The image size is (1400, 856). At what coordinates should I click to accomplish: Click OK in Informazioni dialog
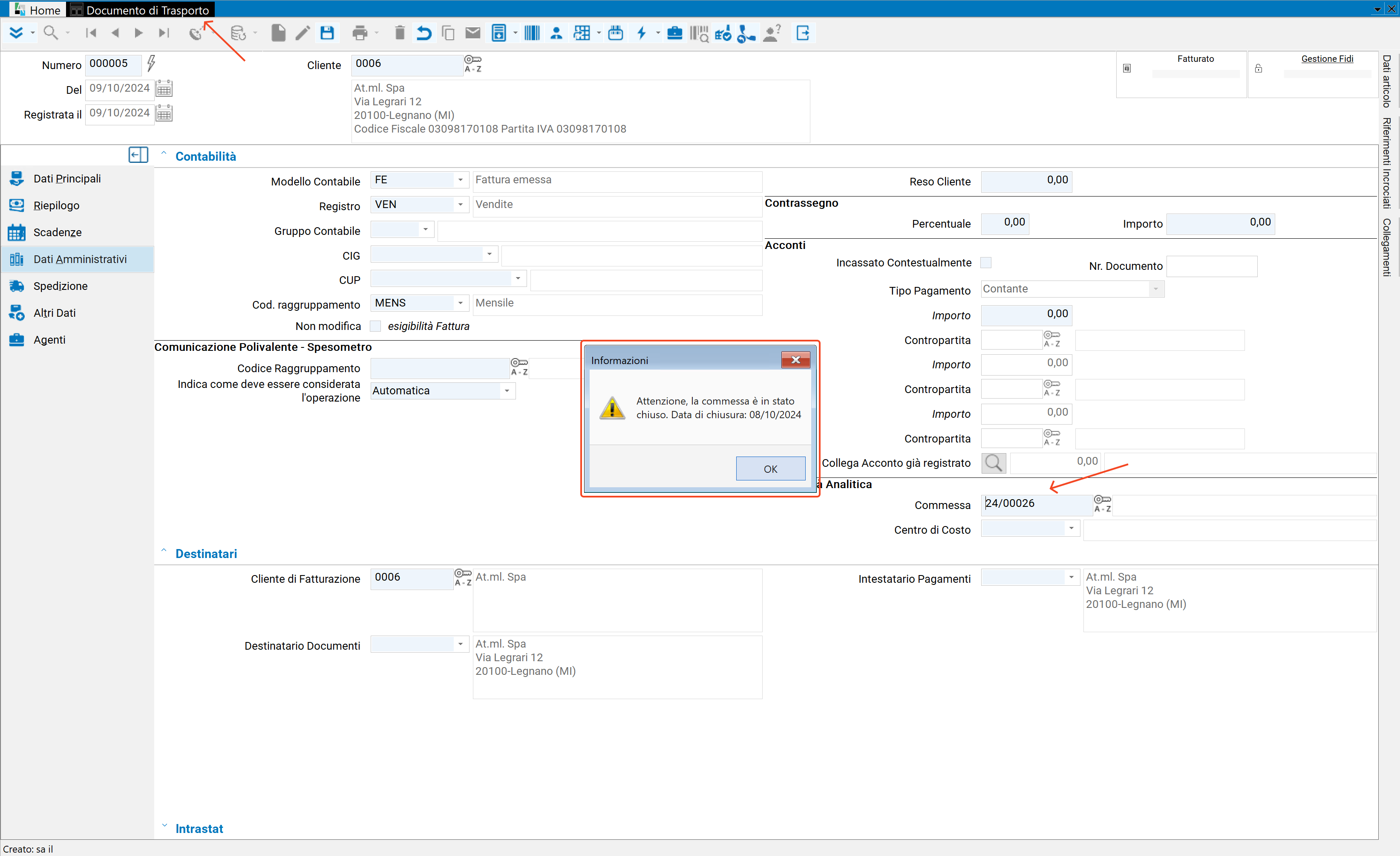pos(770,469)
